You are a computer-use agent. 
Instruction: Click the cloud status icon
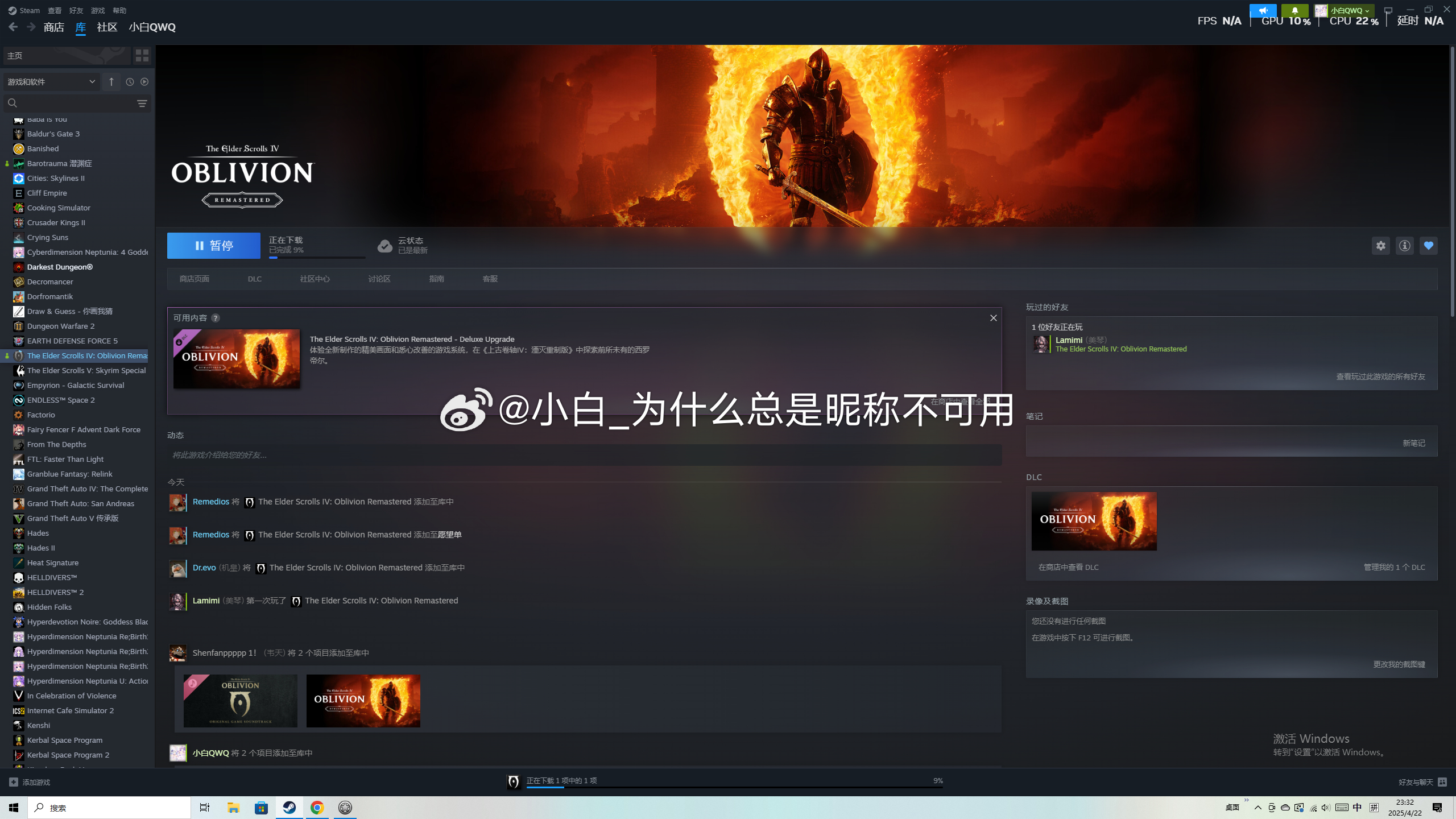click(385, 246)
